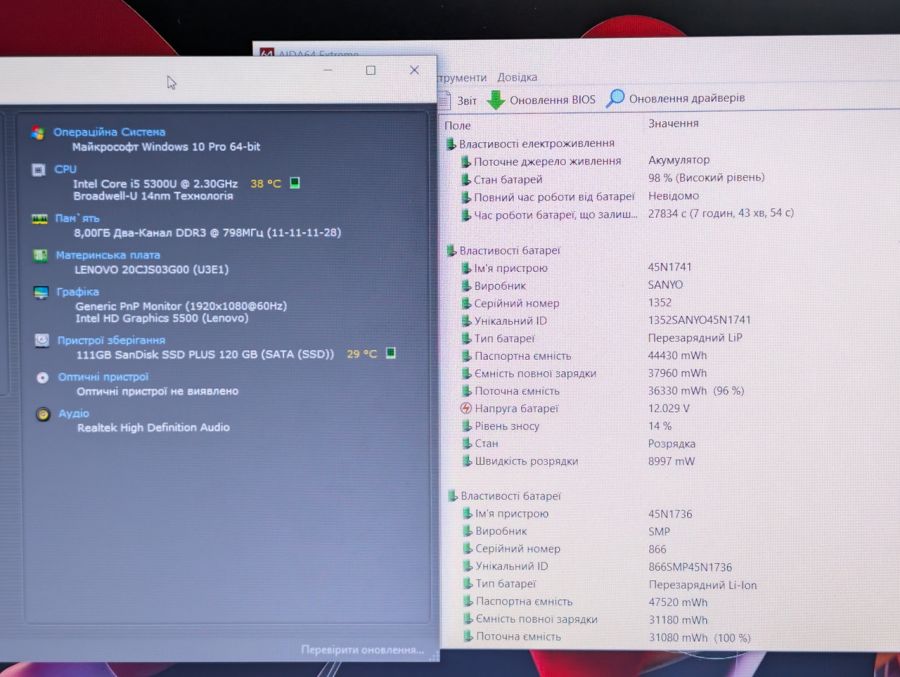Click the motherboard icon
900x677 pixels.
(x=40, y=256)
